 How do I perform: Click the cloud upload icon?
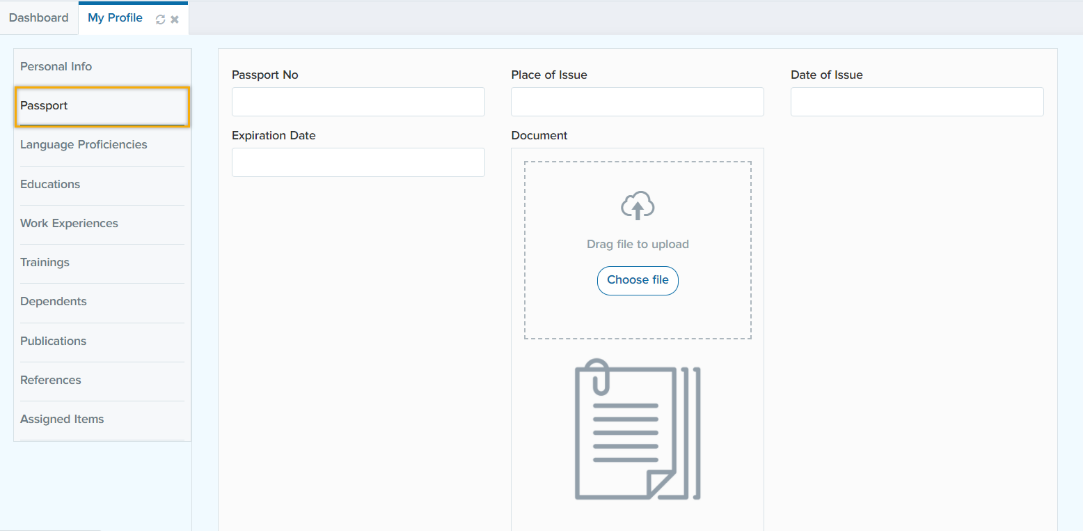[637, 206]
